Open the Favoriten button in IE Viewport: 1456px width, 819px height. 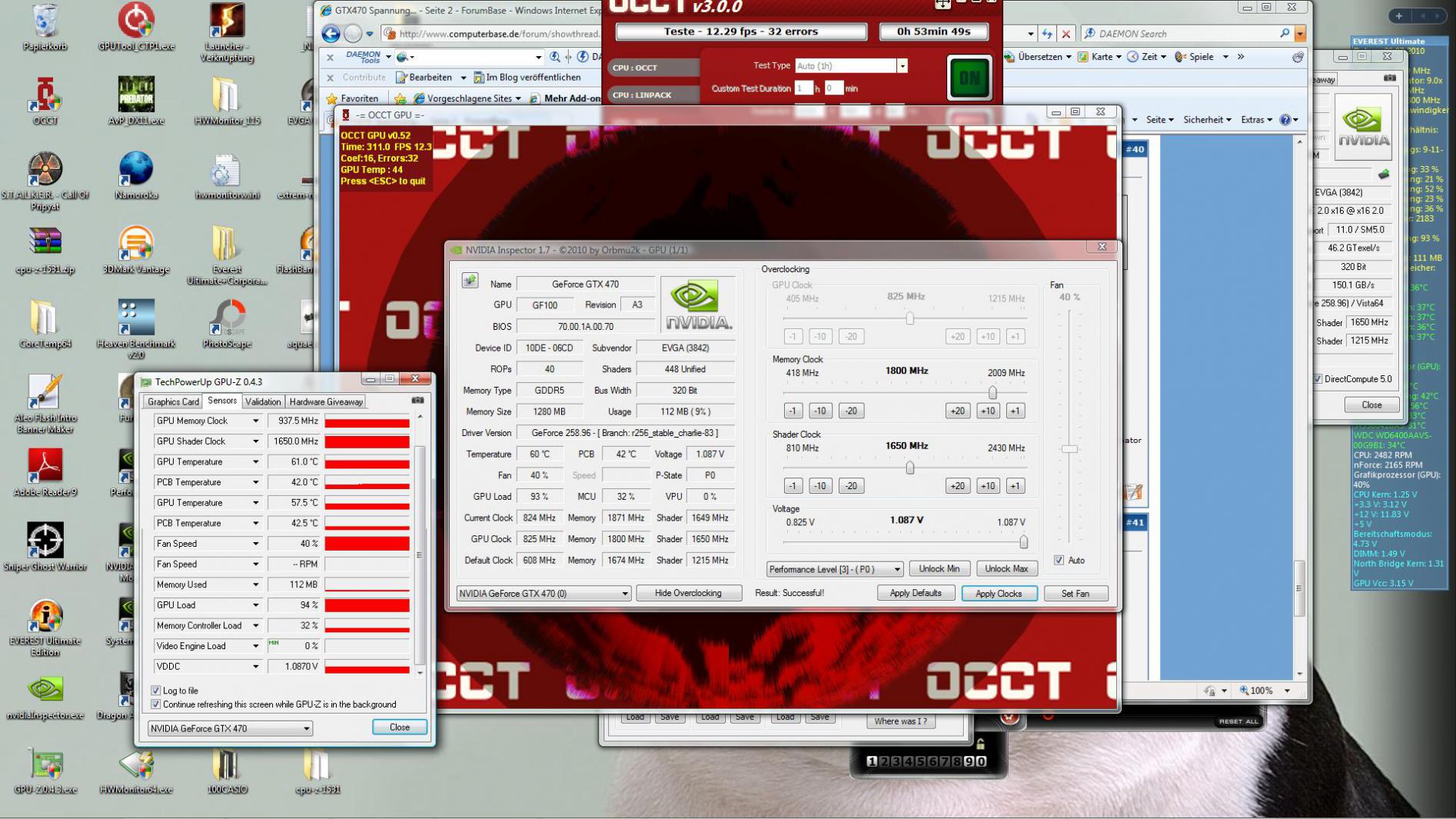[353, 98]
